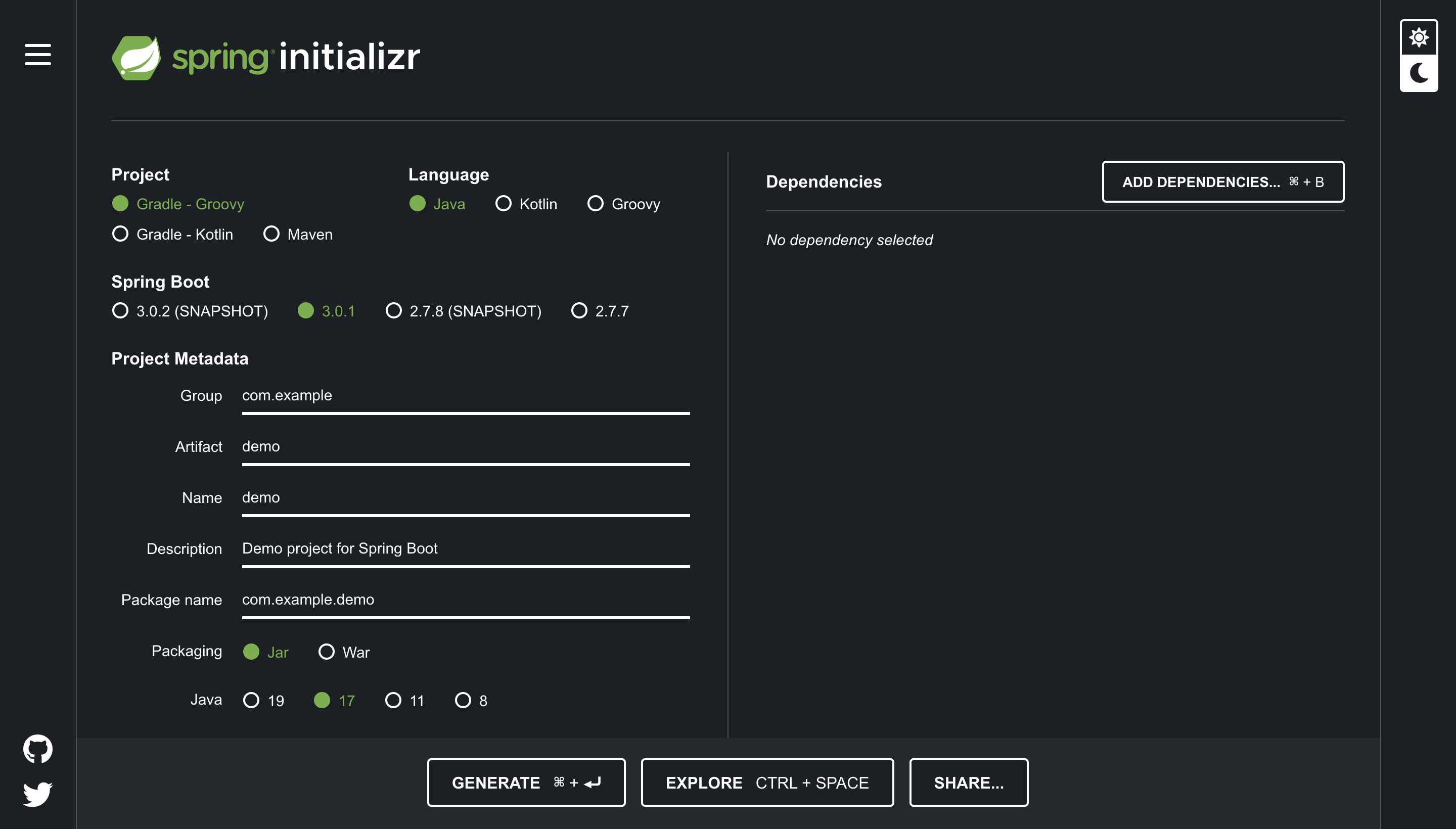Switch to dark theme moon icon
1456x829 pixels.
[1419, 73]
